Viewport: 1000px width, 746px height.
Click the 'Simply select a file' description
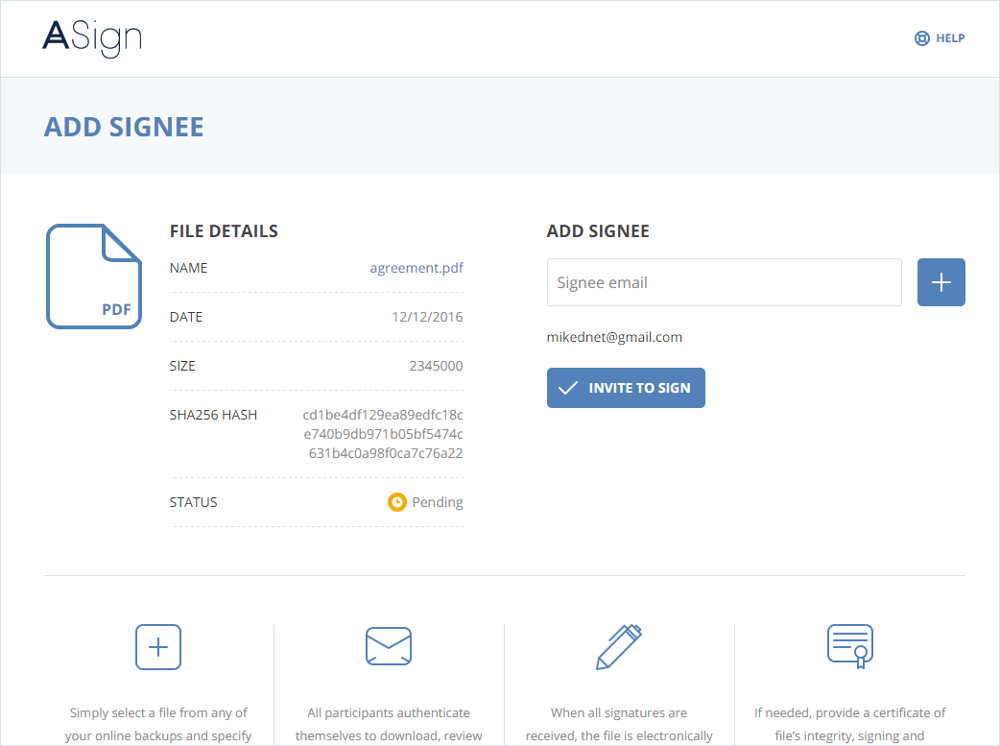[x=158, y=724]
